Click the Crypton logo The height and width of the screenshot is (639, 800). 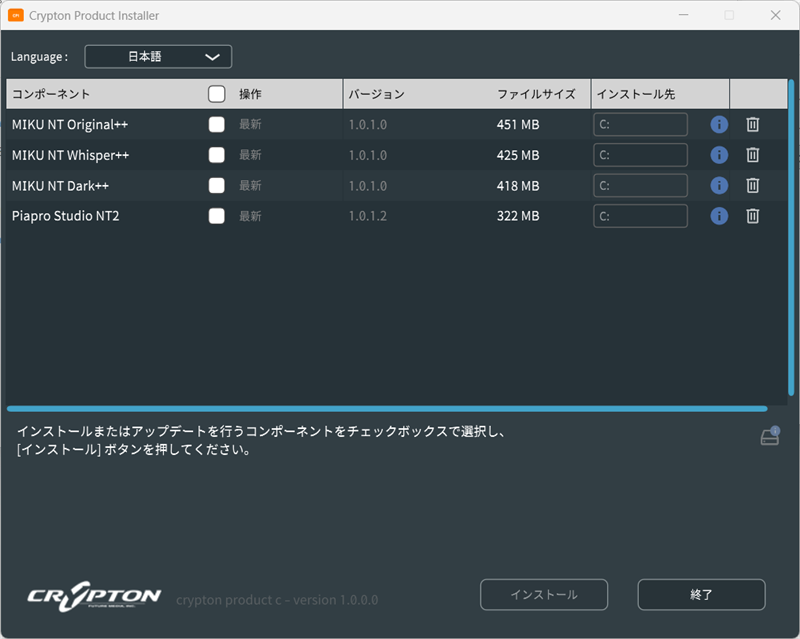(x=94, y=596)
